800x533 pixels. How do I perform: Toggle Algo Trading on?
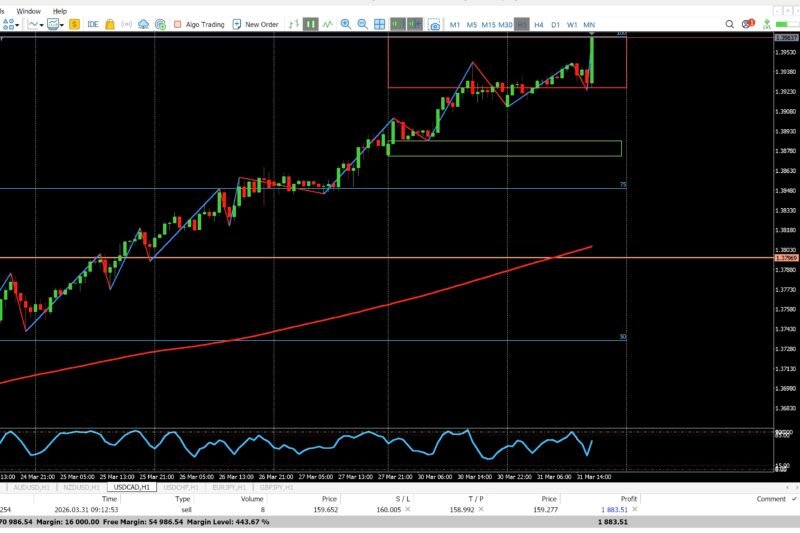coord(199,24)
